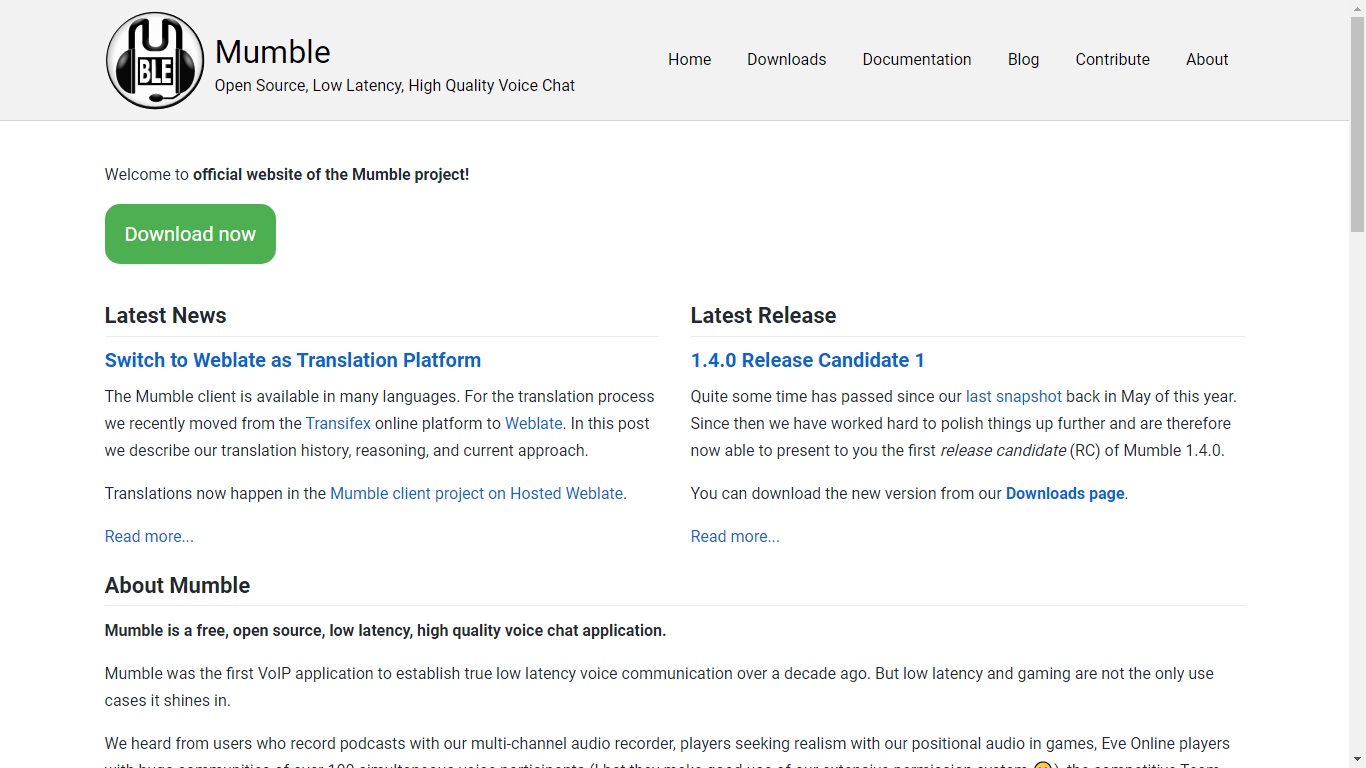Go to the Downloads menu item
Viewport: 1366px width, 768px height.
786,59
